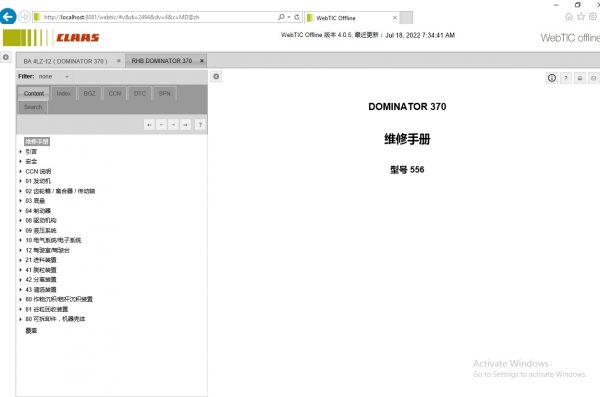Screen dimensions: 600x397
Task: Open a new browser tab
Action: click(x=406, y=18)
